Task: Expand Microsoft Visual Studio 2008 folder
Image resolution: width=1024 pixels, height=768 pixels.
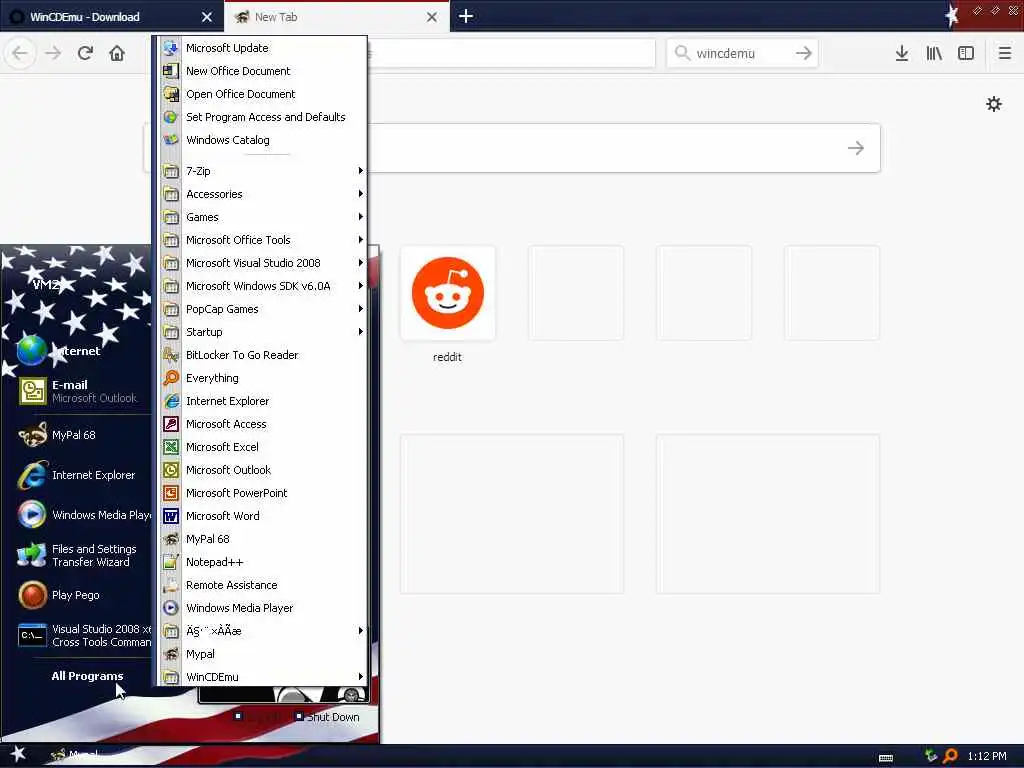Action: point(263,263)
